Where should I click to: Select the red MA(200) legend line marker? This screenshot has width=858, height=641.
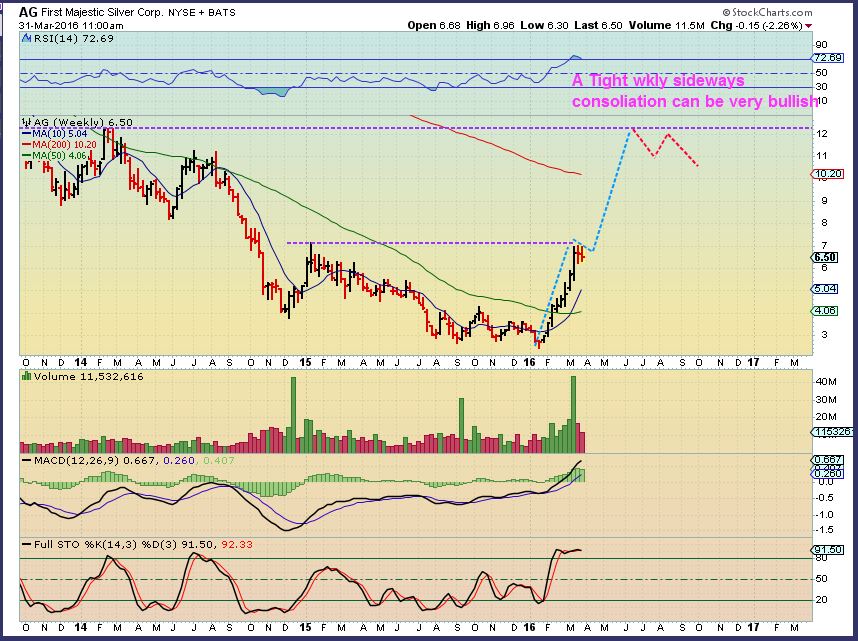[26, 145]
